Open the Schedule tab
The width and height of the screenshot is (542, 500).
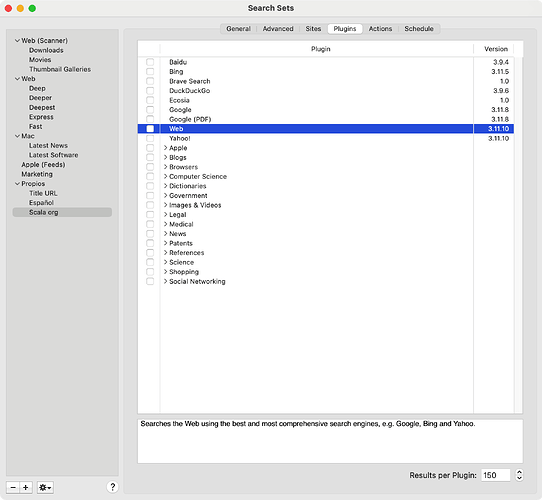[x=419, y=29]
